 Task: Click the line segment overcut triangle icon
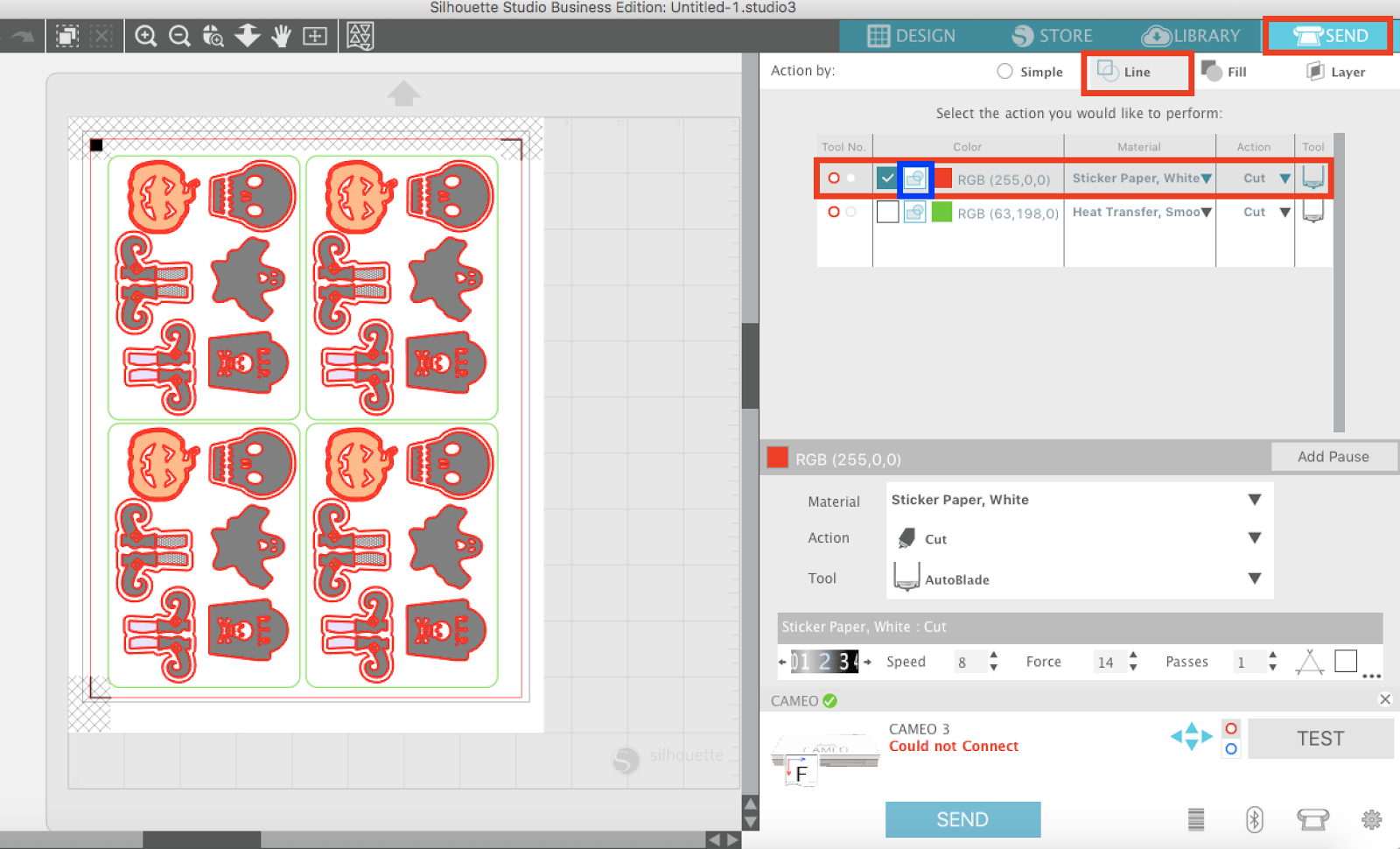pos(1309,662)
